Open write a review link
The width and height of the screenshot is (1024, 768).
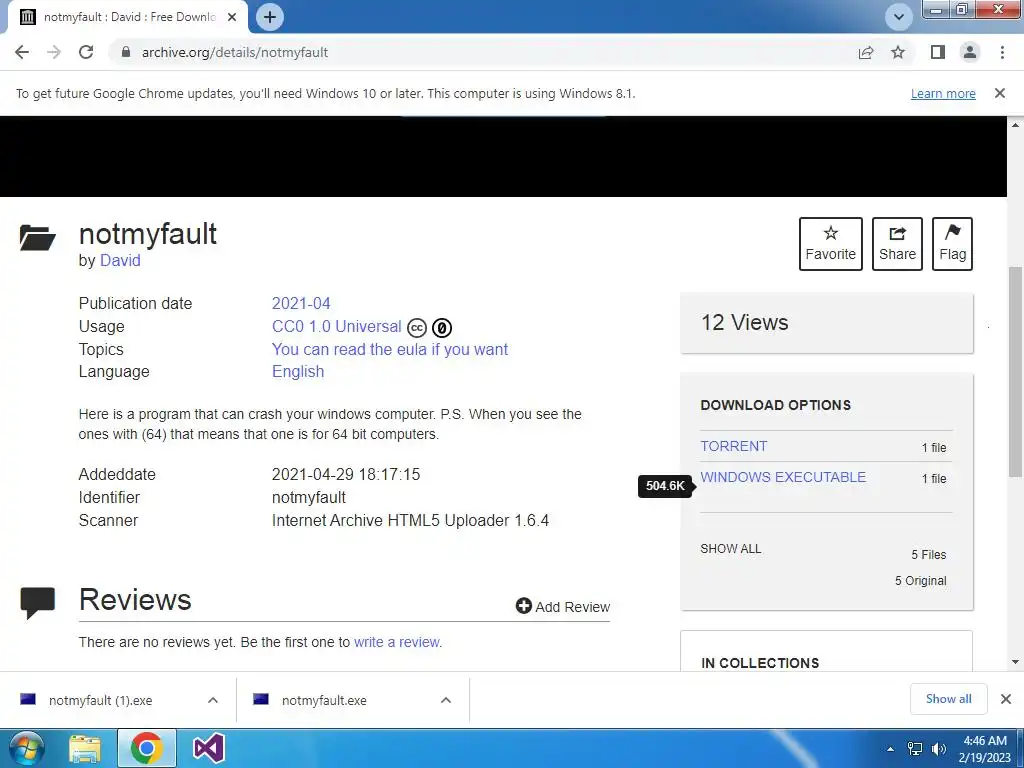397,642
